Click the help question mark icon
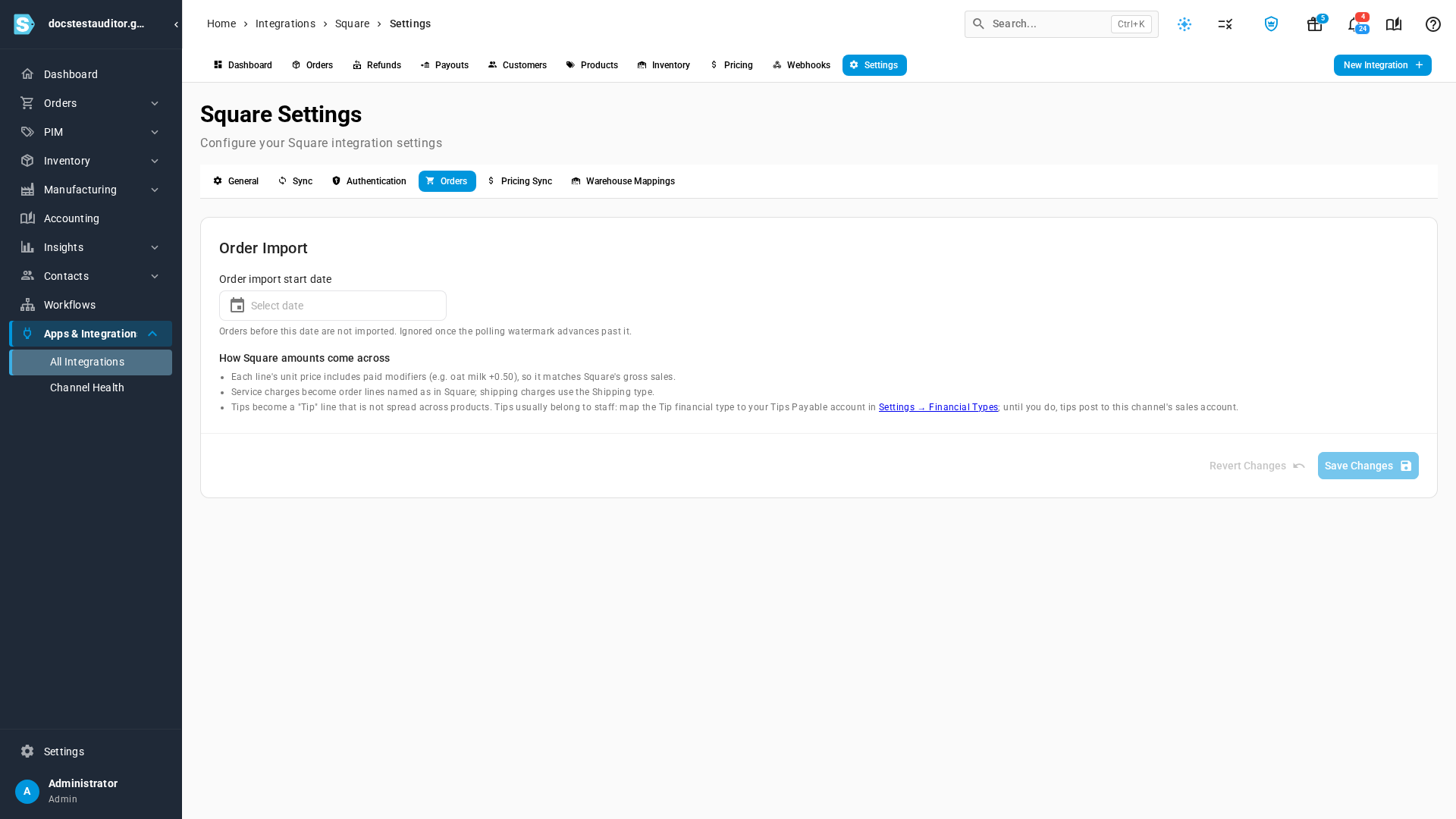 pyautogui.click(x=1433, y=24)
